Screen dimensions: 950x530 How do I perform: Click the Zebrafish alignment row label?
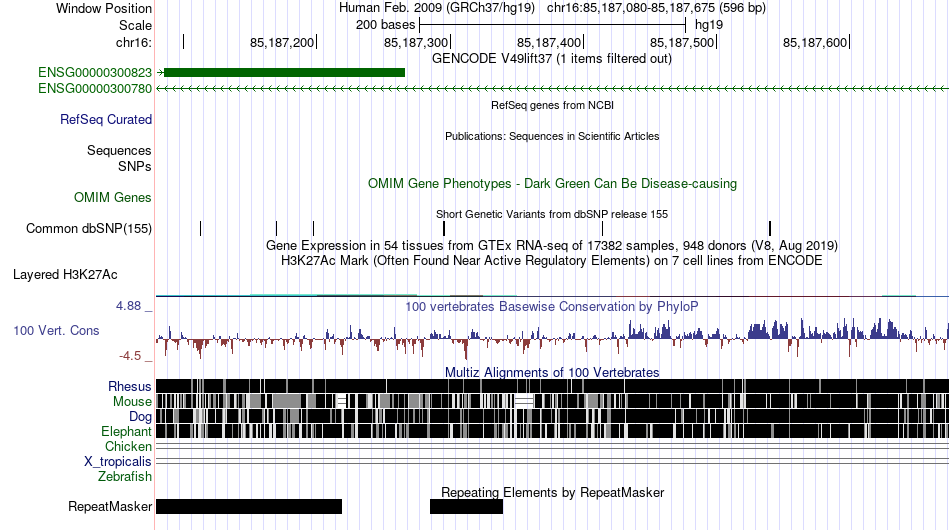[125, 477]
